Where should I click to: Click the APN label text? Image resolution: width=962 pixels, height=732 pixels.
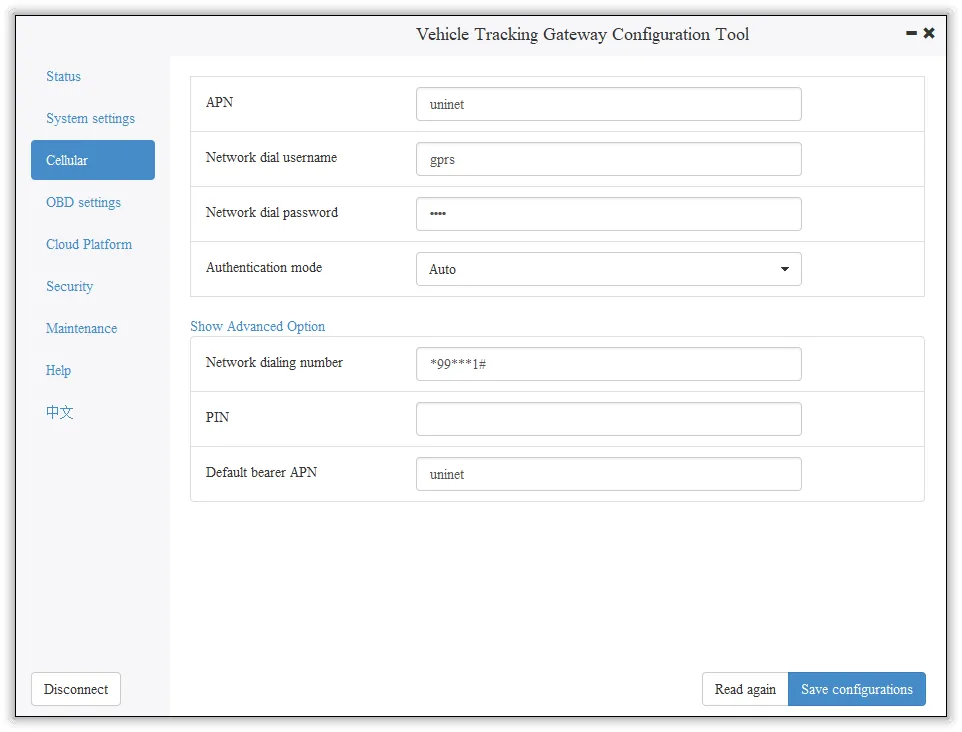click(219, 102)
